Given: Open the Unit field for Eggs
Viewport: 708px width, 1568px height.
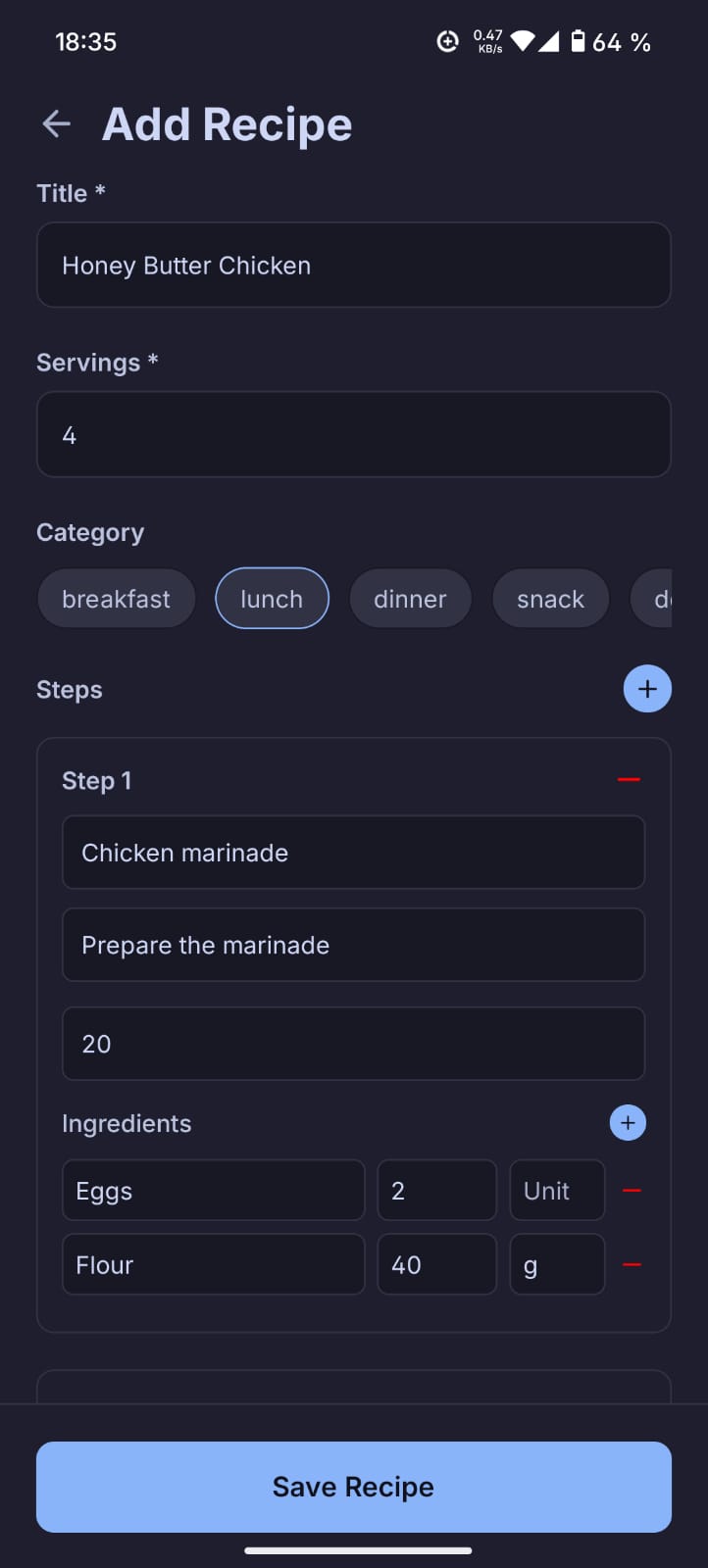Looking at the screenshot, I should (557, 1191).
